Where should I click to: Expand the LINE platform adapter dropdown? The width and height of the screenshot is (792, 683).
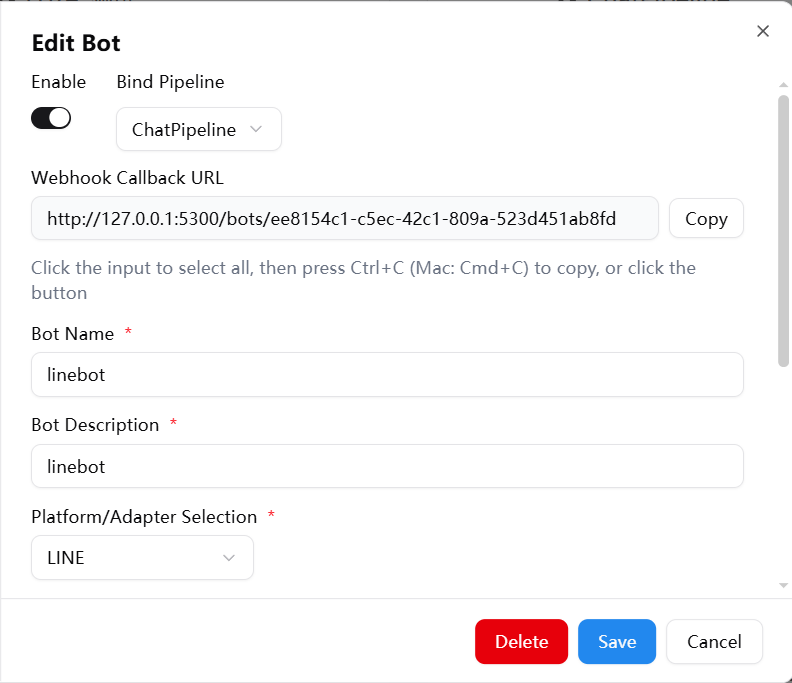[142, 558]
